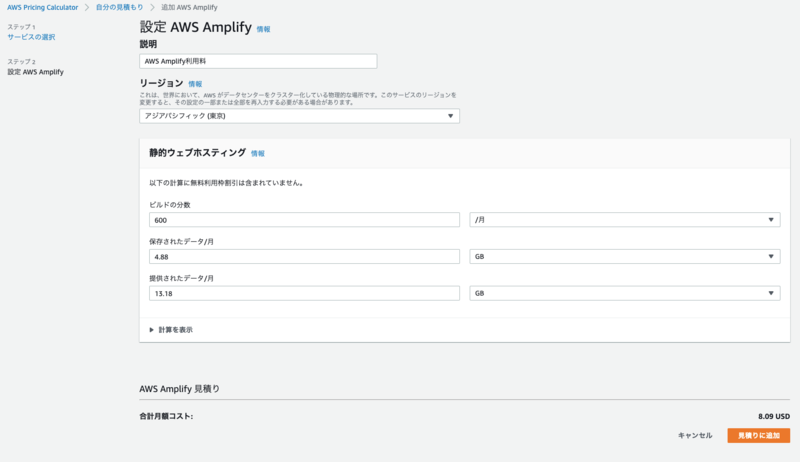Open 情報 link next to リージョン
The height and width of the screenshot is (462, 800).
point(195,84)
